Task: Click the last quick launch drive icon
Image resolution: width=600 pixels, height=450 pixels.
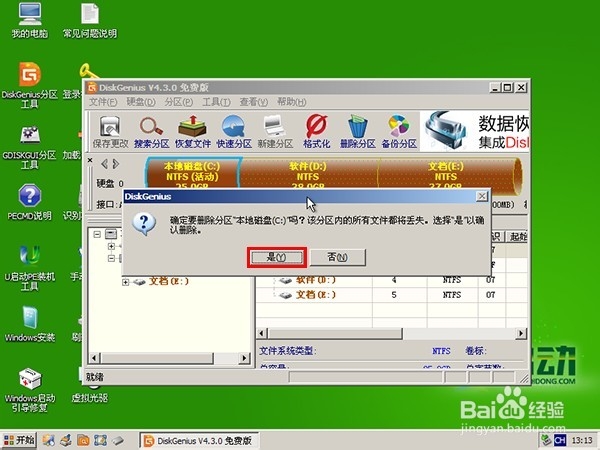Action: tap(118, 440)
